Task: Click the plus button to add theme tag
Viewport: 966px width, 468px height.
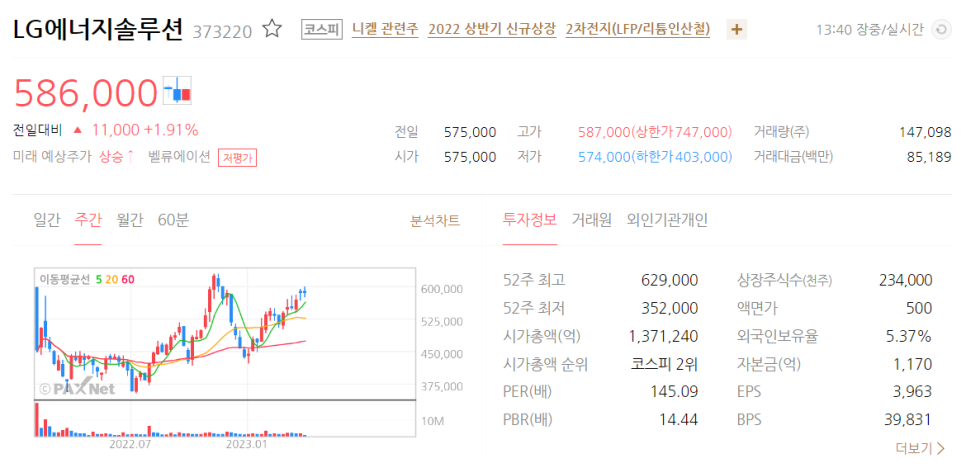Action: click(x=737, y=30)
